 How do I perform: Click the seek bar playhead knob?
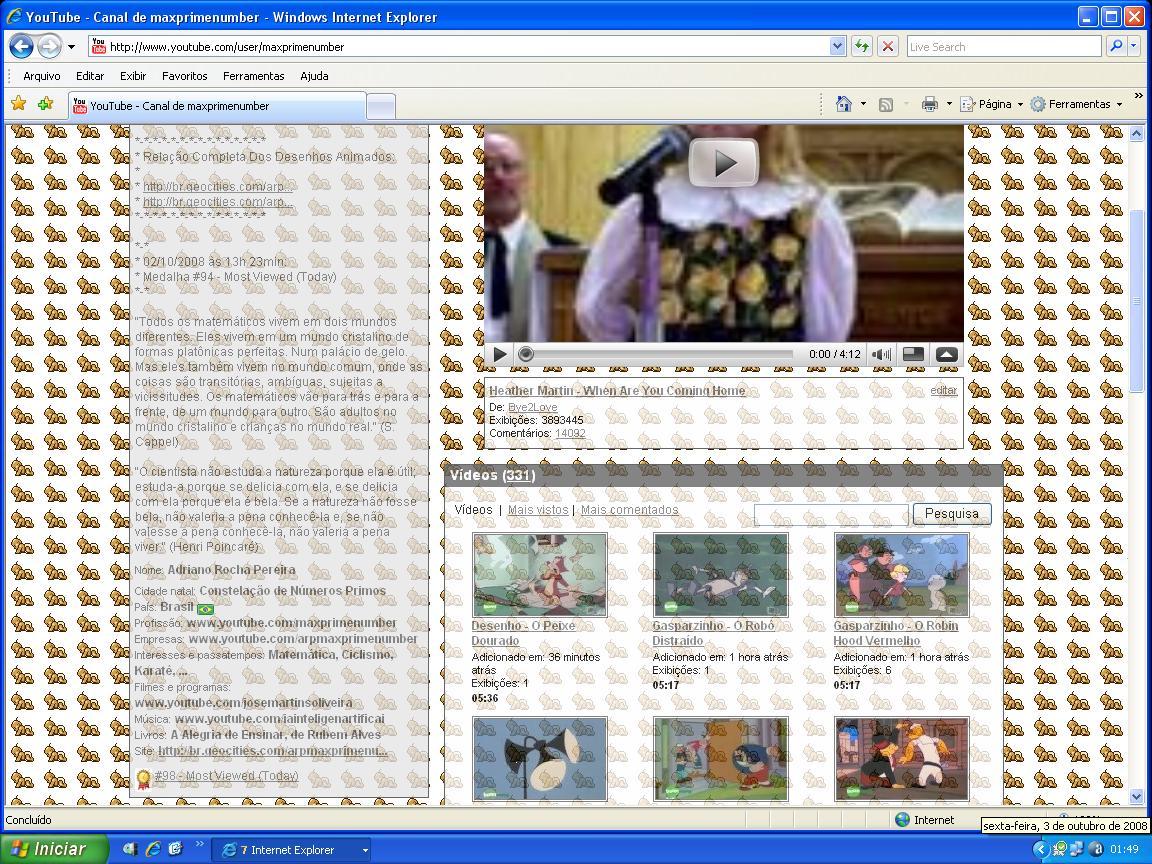[x=525, y=354]
